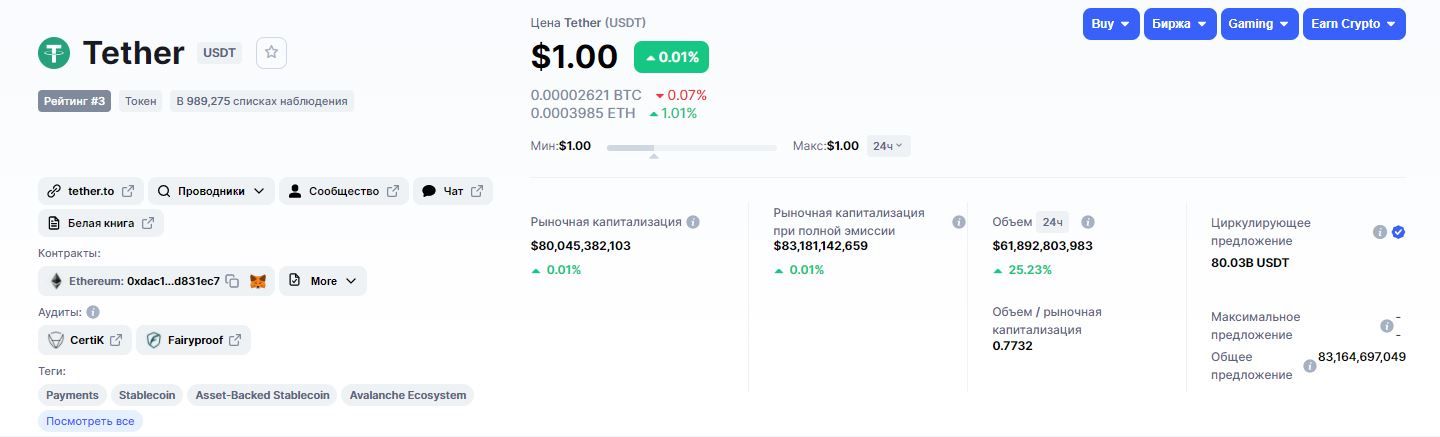Expand the Earn Crypto menu
Image resolution: width=1440 pixels, height=437 pixels.
click(1353, 24)
